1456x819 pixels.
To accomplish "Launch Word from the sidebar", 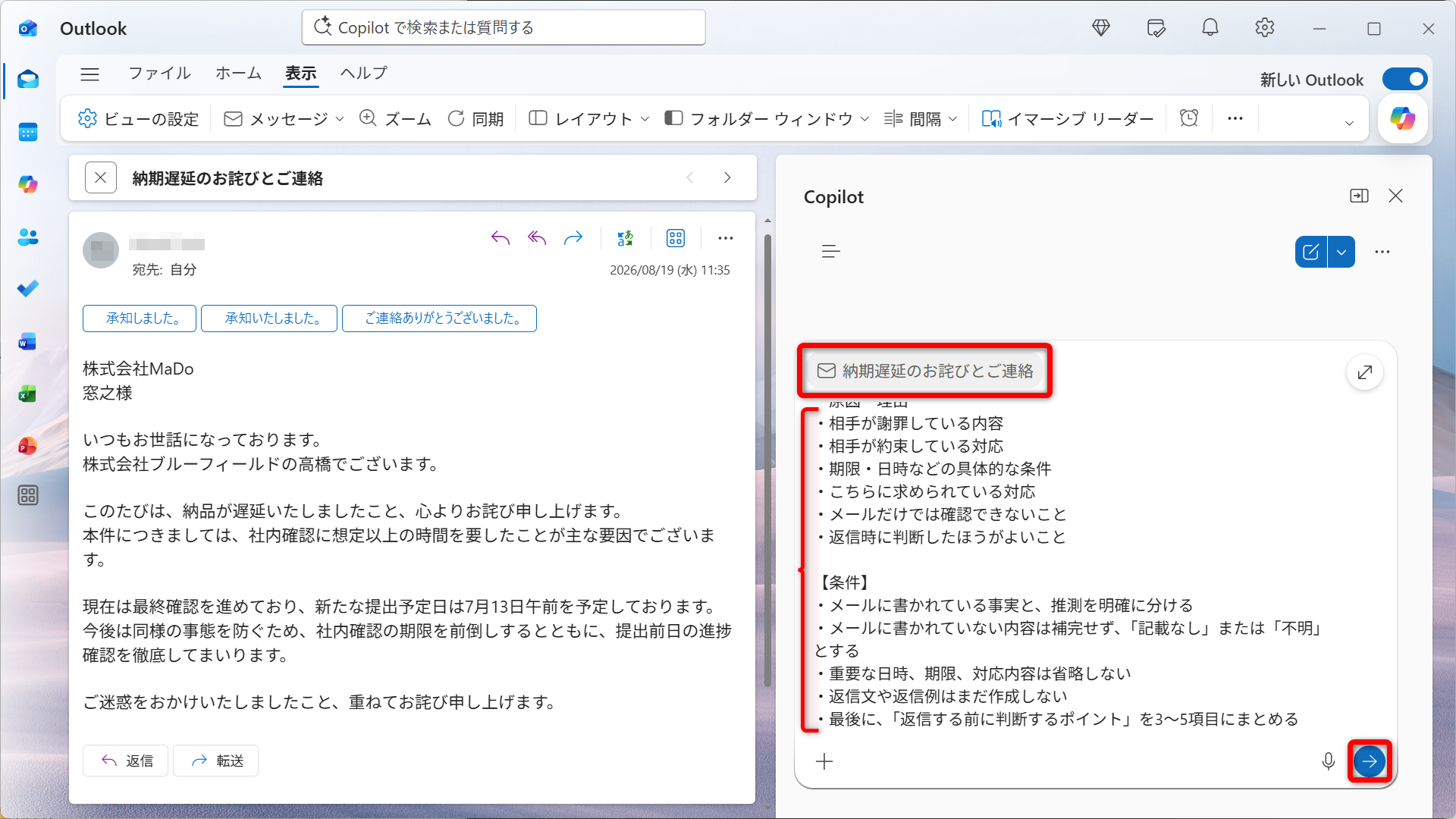I will click(28, 341).
